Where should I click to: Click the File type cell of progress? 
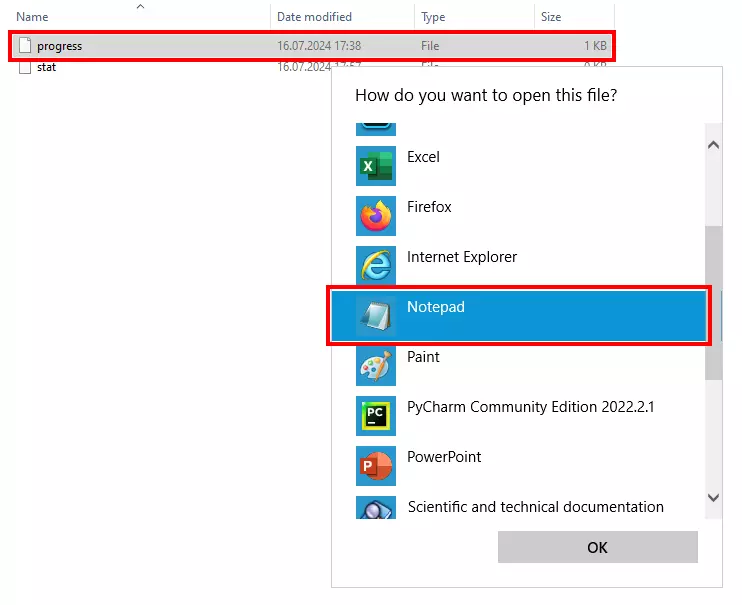pyautogui.click(x=430, y=46)
